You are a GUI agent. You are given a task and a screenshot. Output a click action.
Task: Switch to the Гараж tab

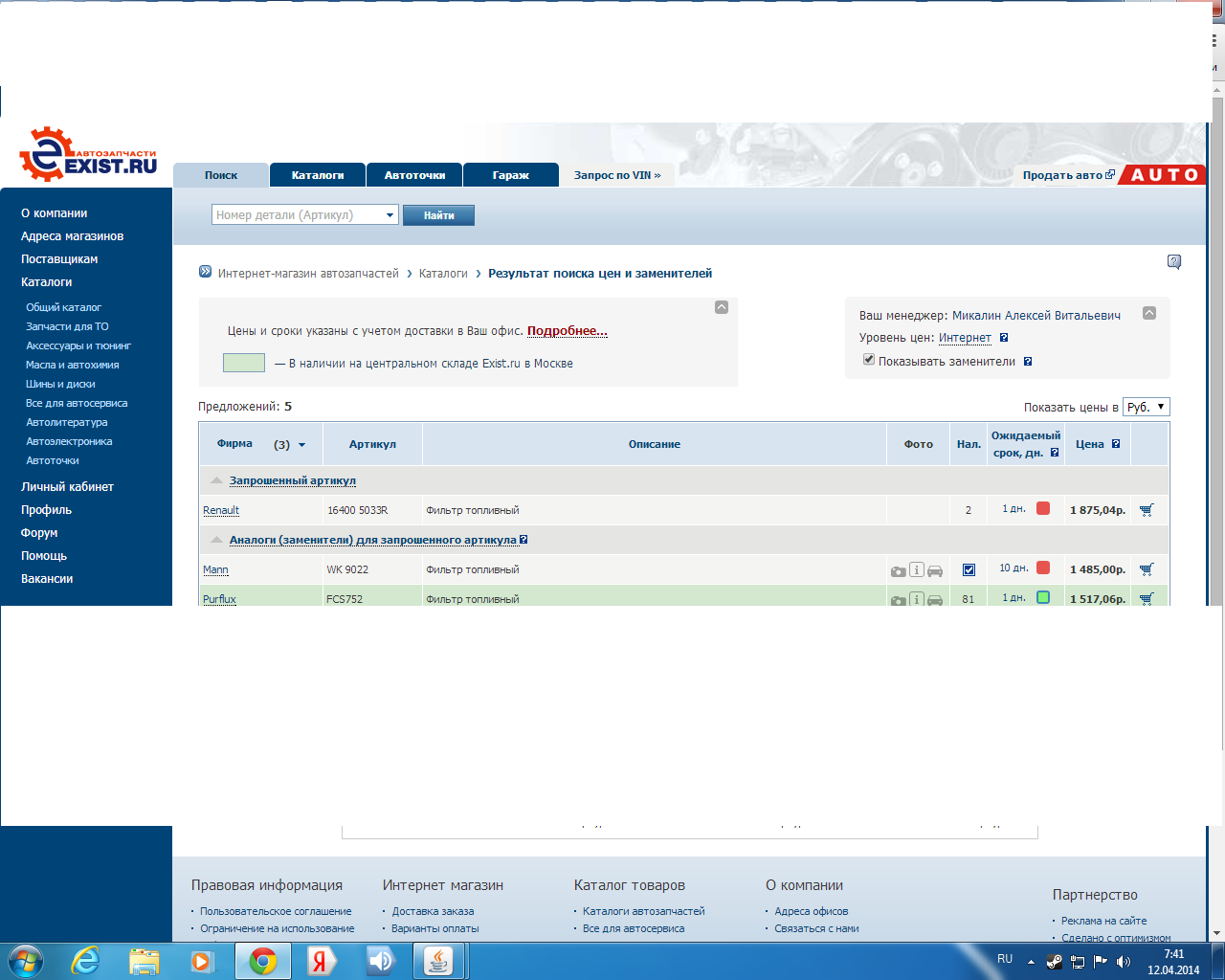coord(511,175)
